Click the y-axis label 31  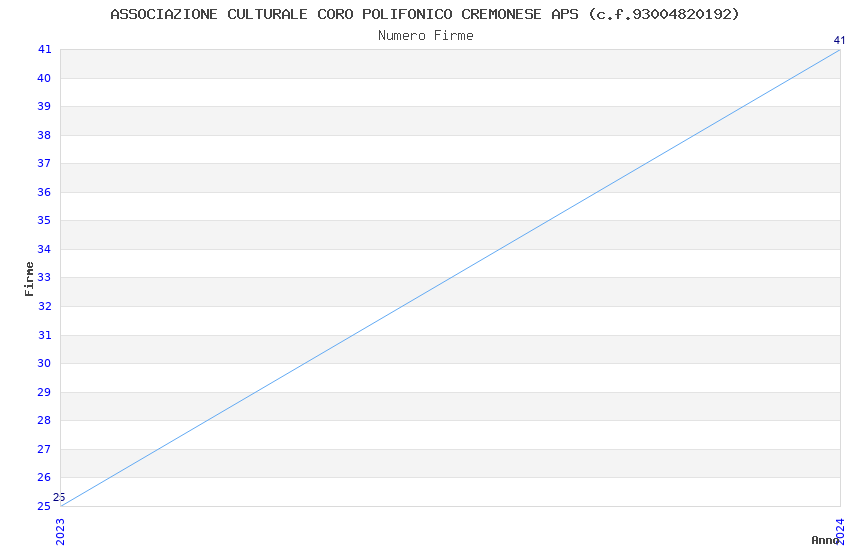point(44,335)
